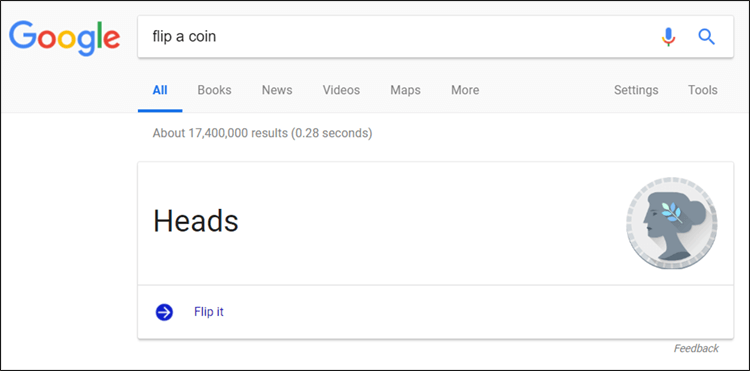Click the magnifying glass search icon

(x=706, y=36)
